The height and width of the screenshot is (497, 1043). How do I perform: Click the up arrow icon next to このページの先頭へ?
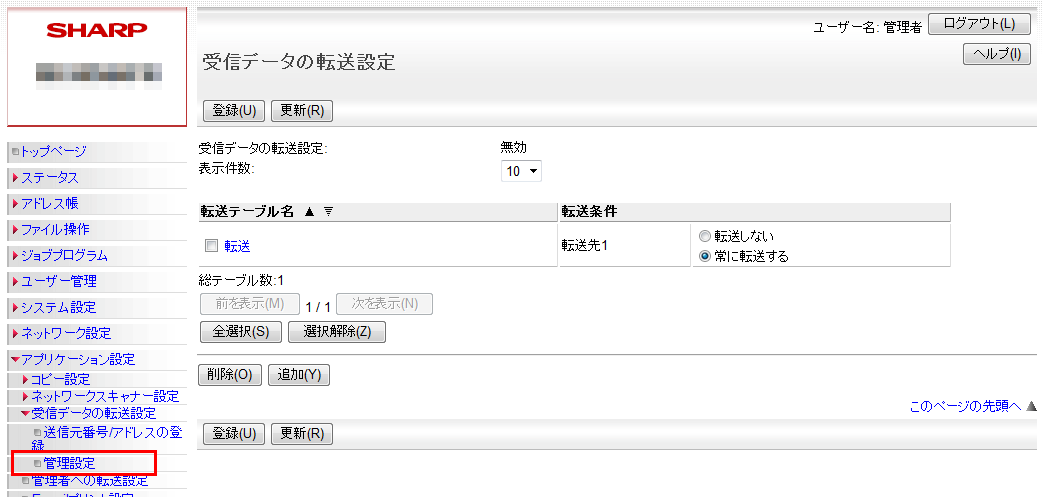click(x=1031, y=406)
